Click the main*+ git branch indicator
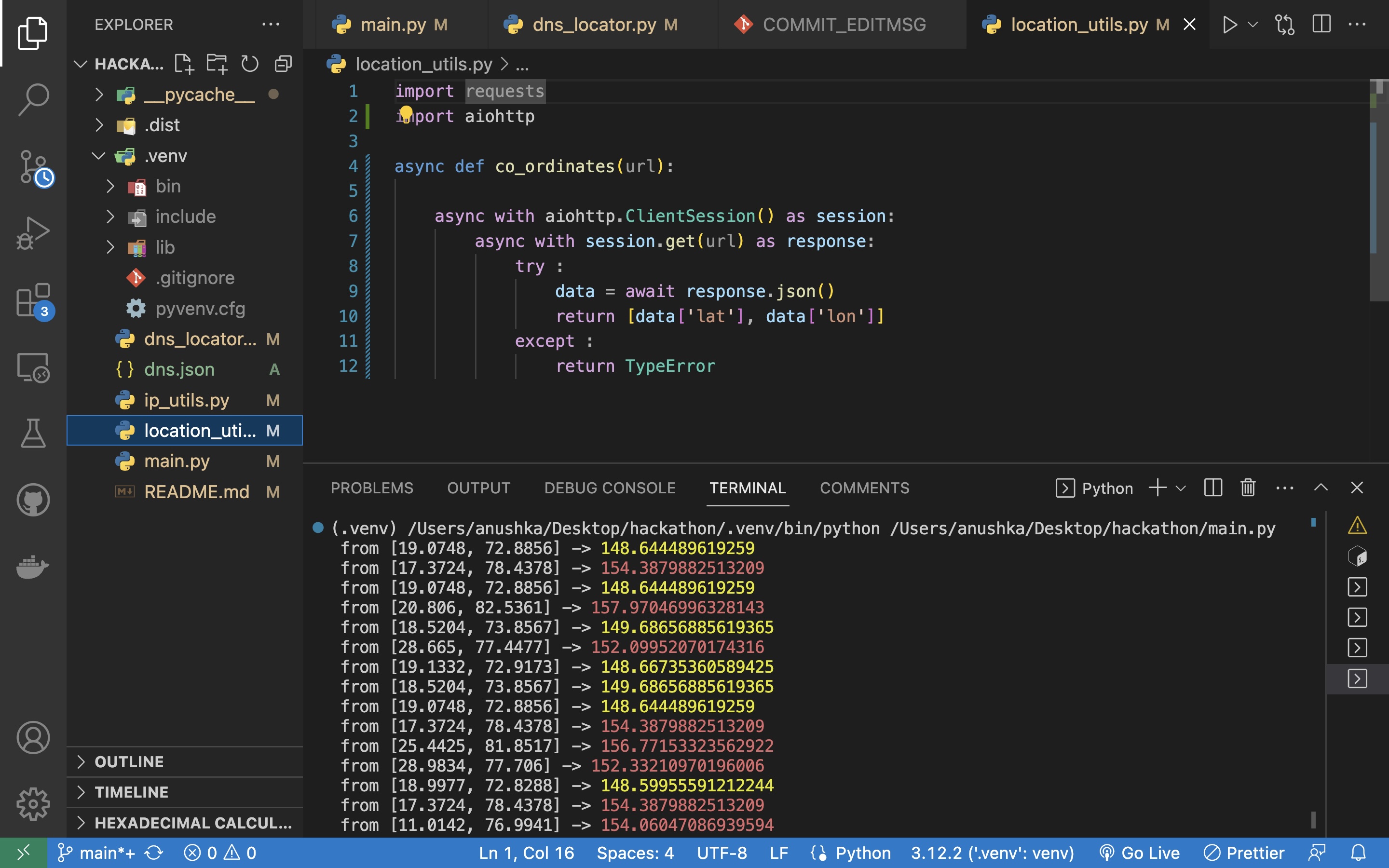The height and width of the screenshot is (868, 1389). tap(96, 853)
